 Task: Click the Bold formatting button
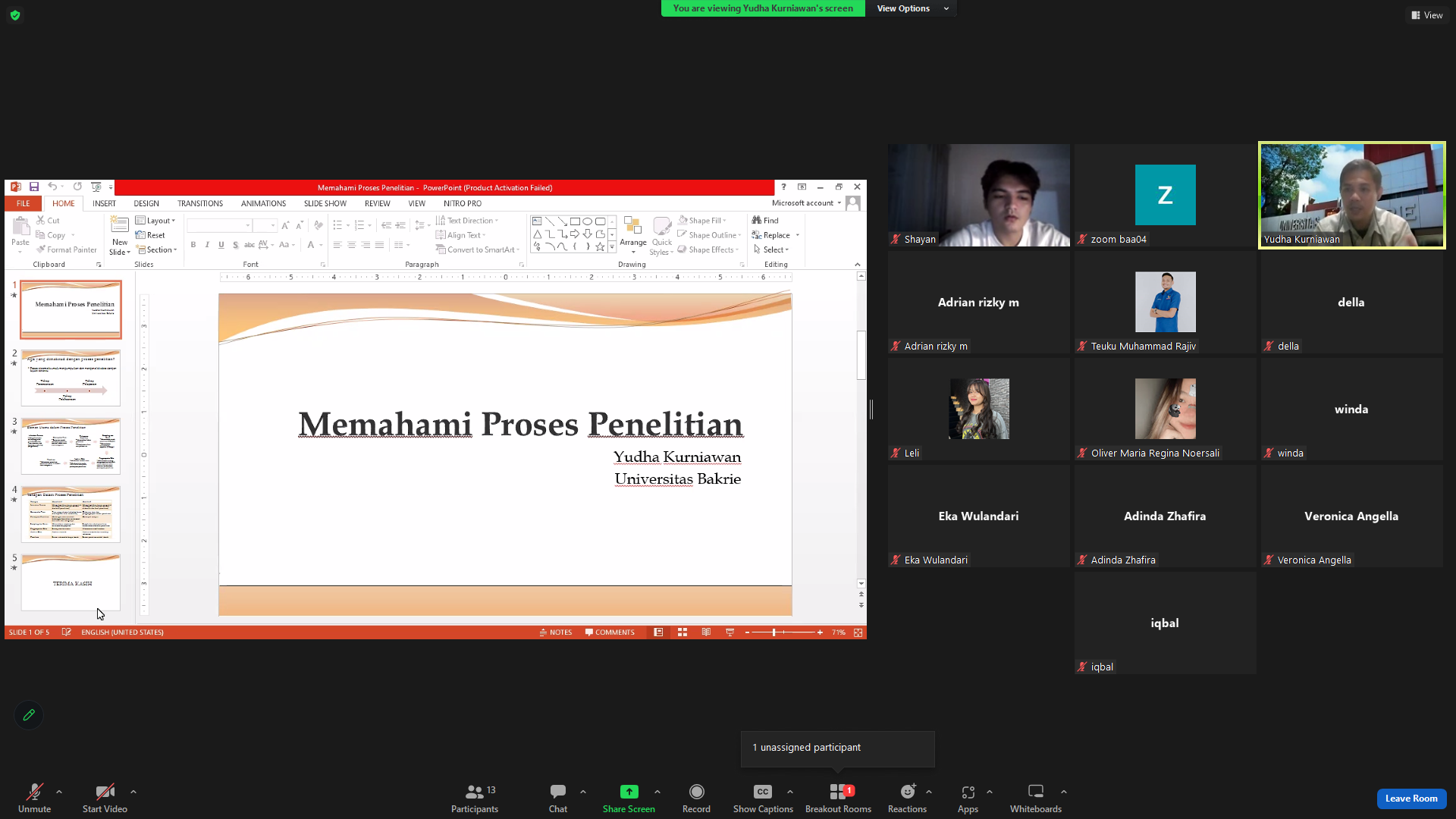(x=193, y=245)
